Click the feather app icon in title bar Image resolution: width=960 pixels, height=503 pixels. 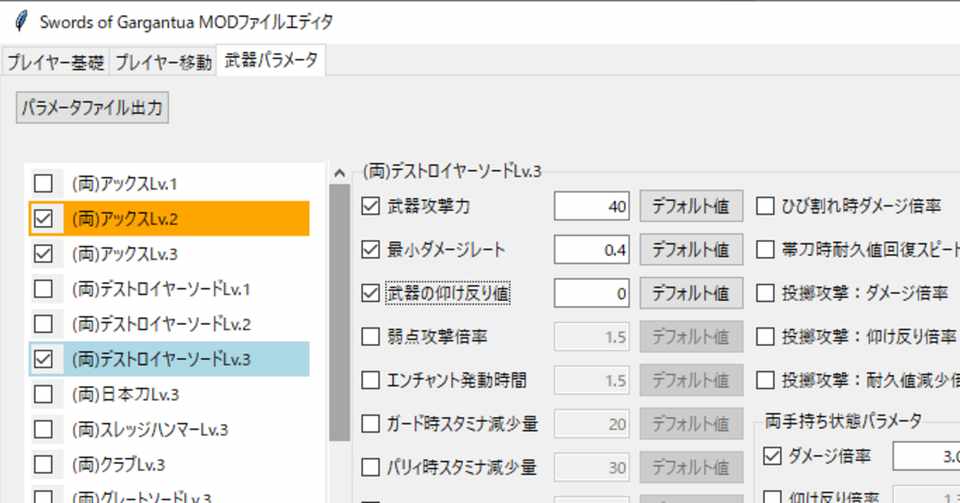tap(19, 21)
